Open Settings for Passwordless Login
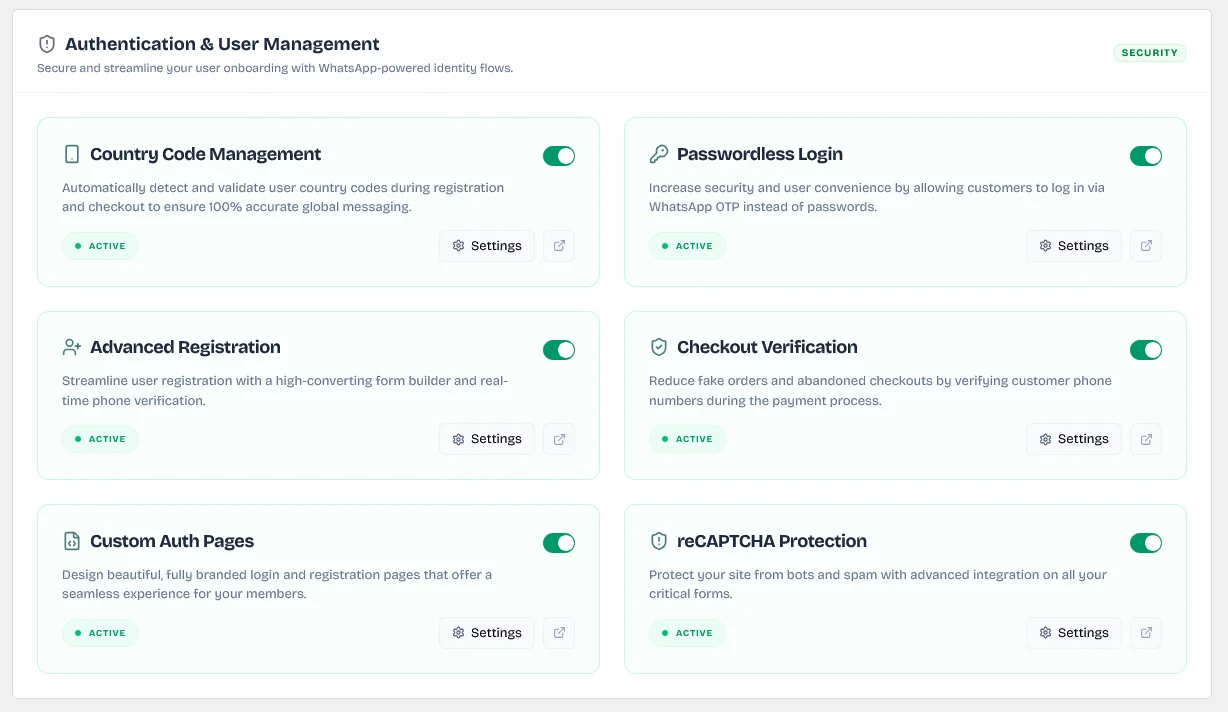This screenshot has height=712, width=1228. pos(1074,246)
